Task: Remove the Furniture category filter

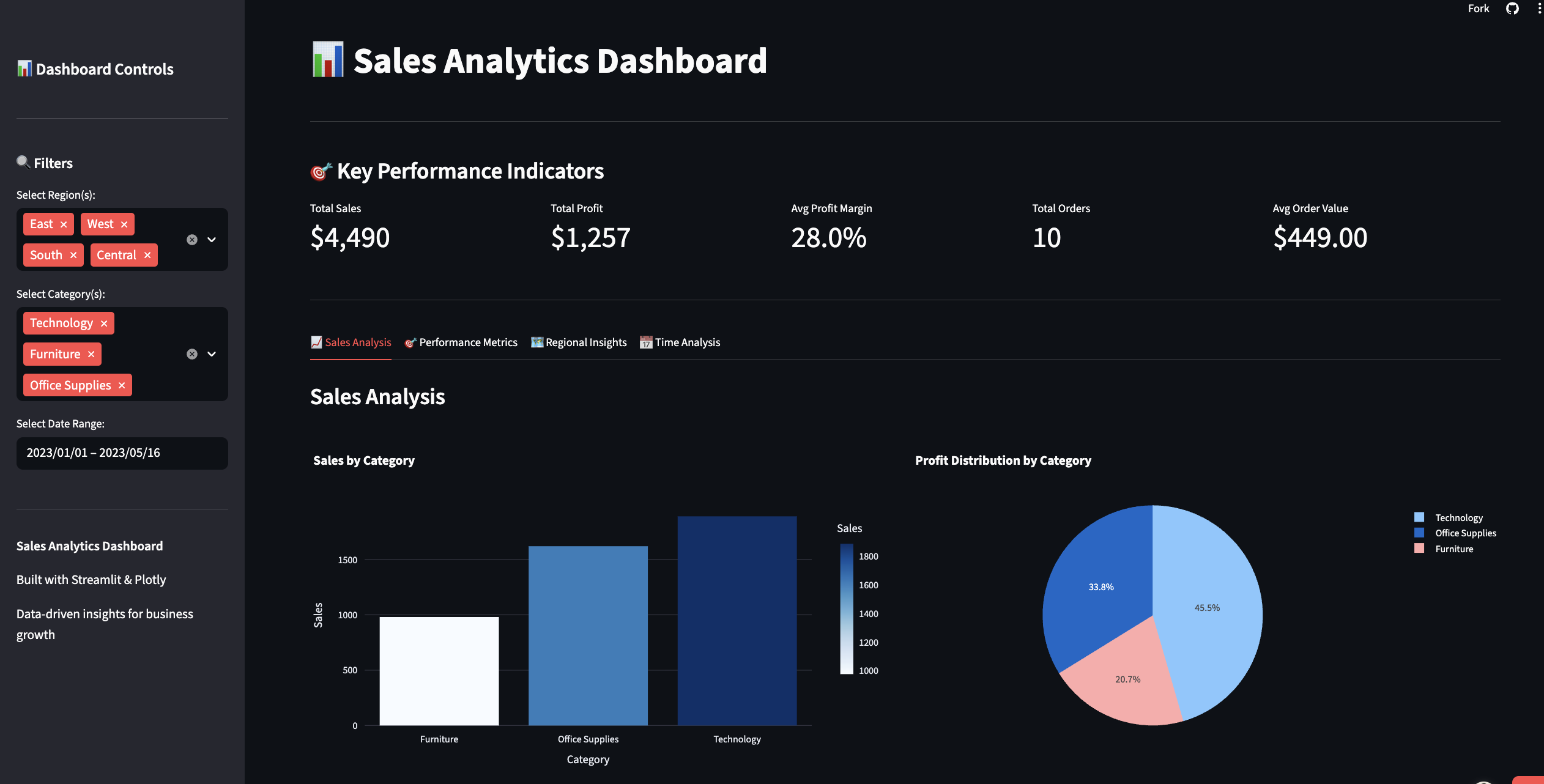Action: (x=91, y=353)
